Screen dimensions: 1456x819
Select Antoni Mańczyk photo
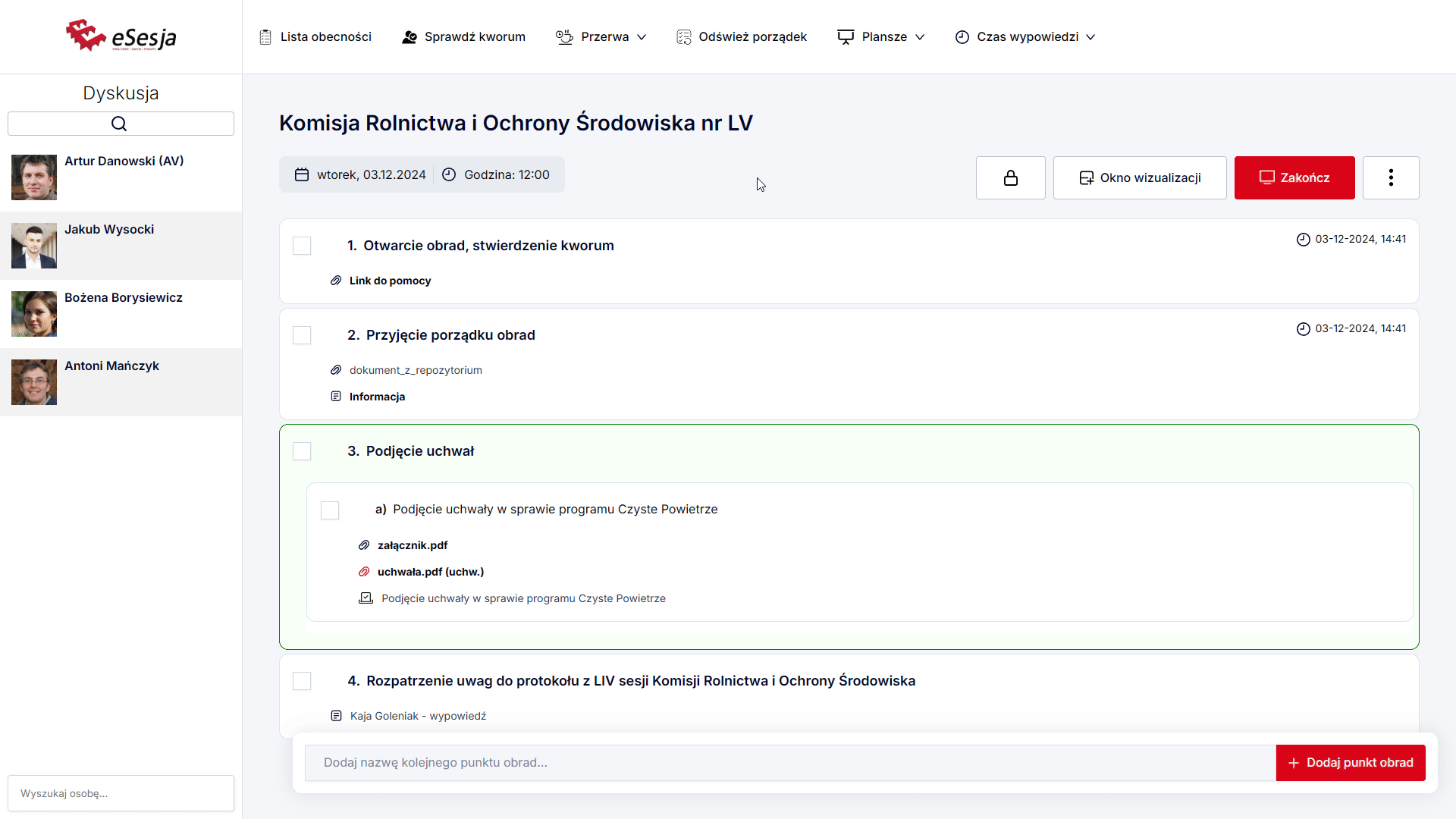tap(34, 382)
